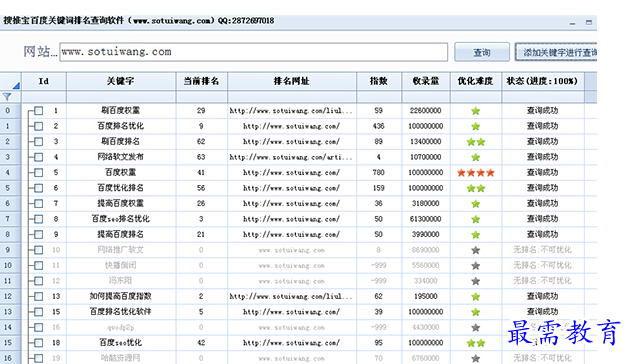Minimize the 搜推宝 window
Image resolution: width=629 pixels, height=364 pixels.
[572, 23]
